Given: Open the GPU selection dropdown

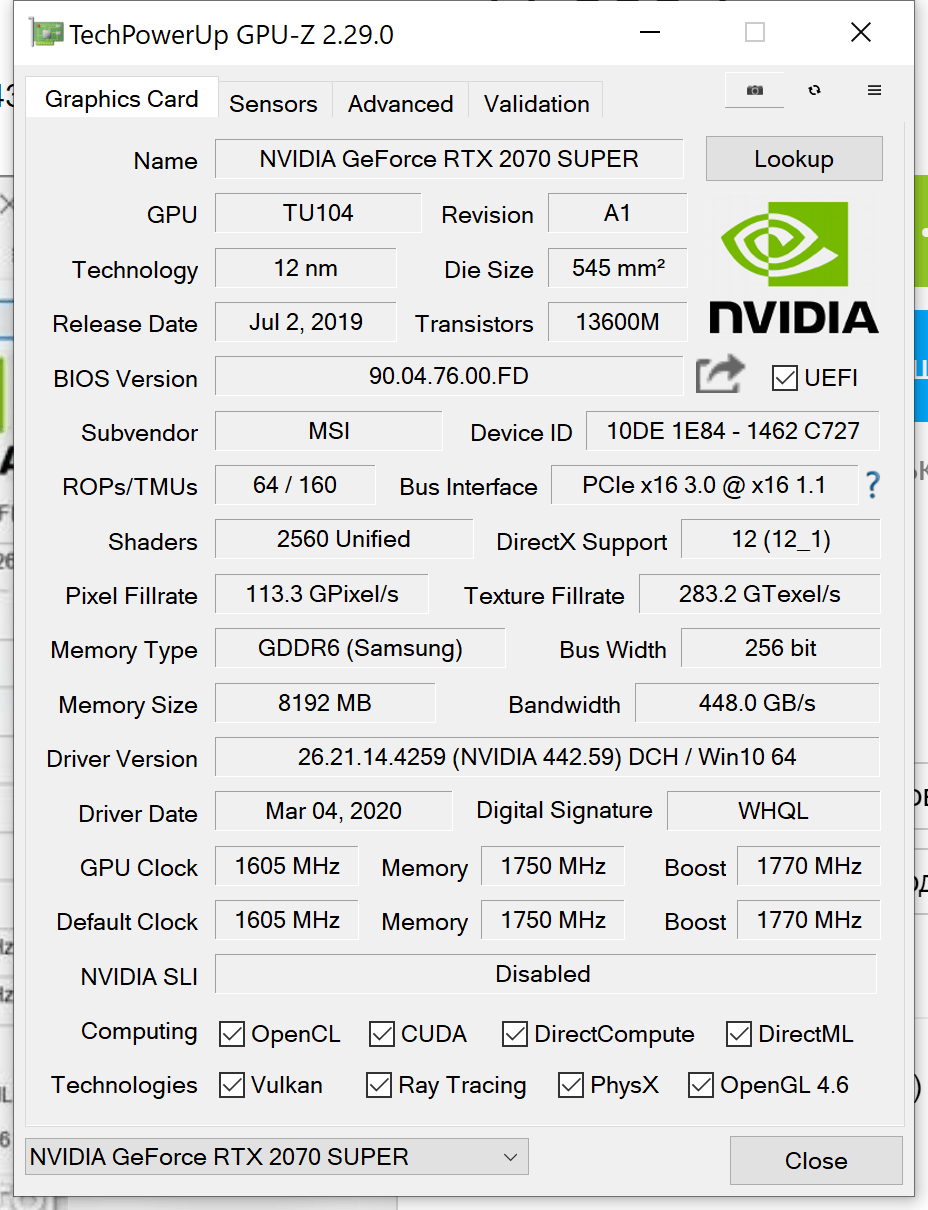Looking at the screenshot, I should point(276,1157).
